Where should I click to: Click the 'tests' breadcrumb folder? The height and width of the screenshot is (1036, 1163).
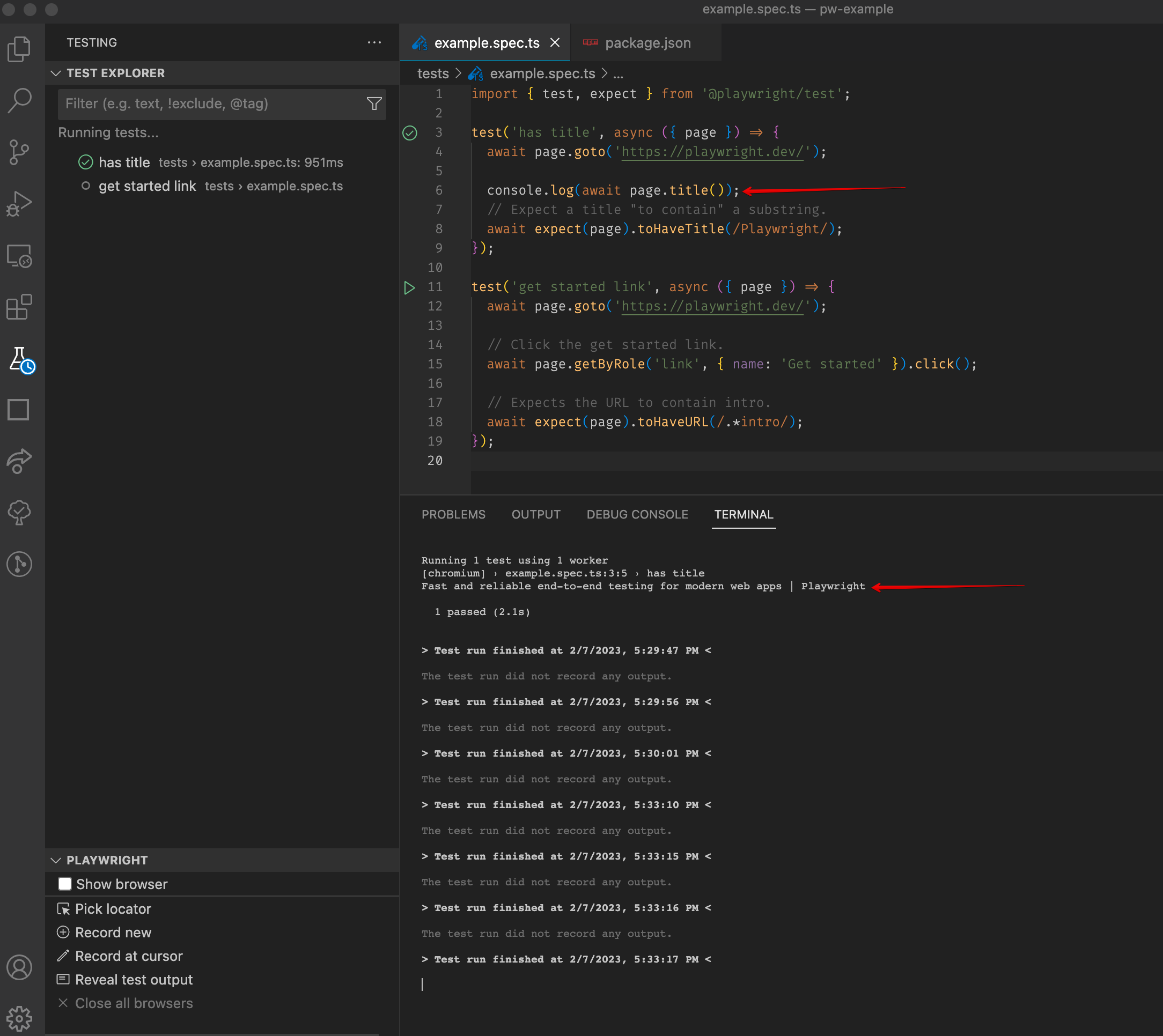coord(433,73)
